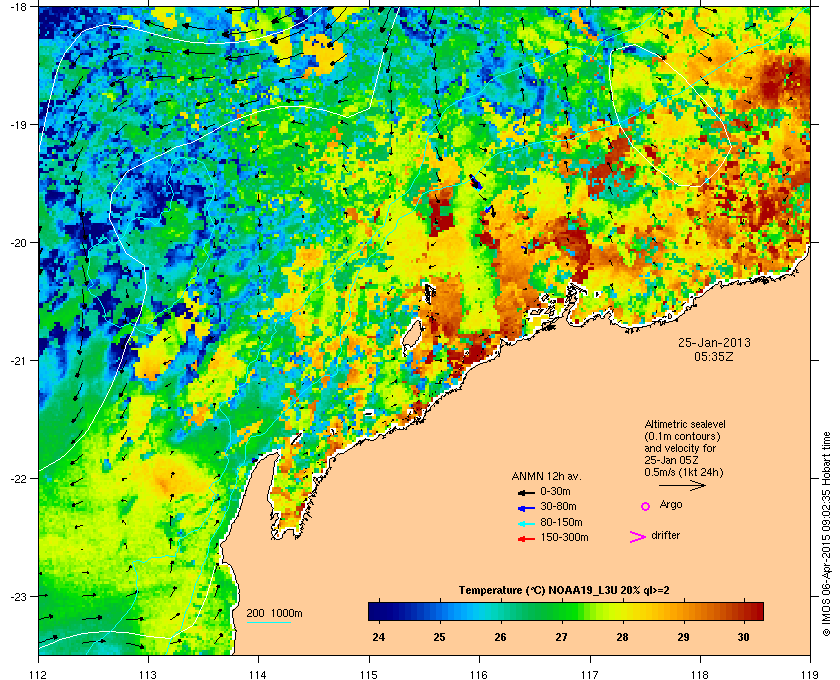Click the magenta drifter chevron symbol
840x680 pixels.
coord(638,537)
